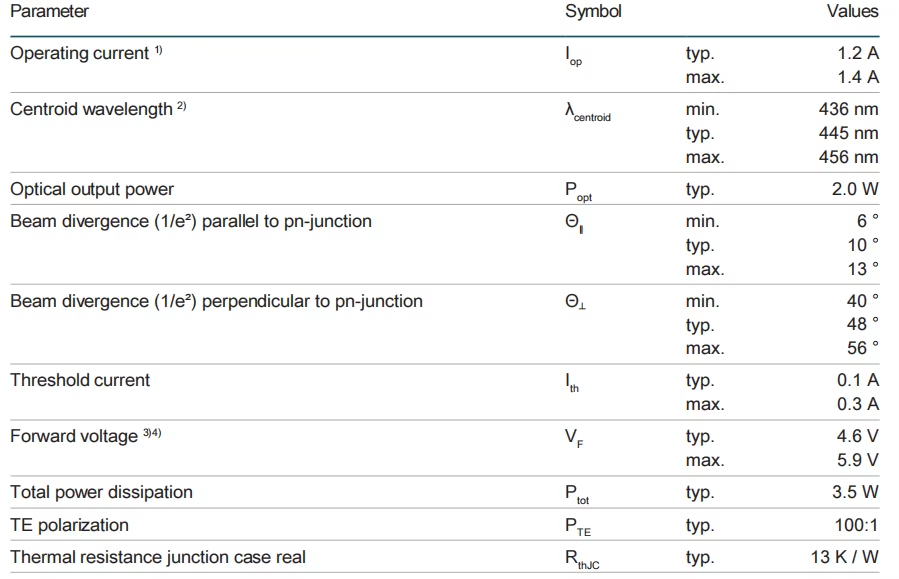
Task: Click the 13 K / W thermal resistance value
Action: pyautogui.click(x=845, y=557)
